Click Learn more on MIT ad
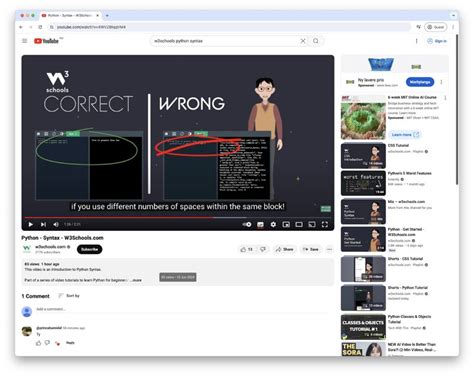The height and width of the screenshot is (376, 474). [405, 135]
